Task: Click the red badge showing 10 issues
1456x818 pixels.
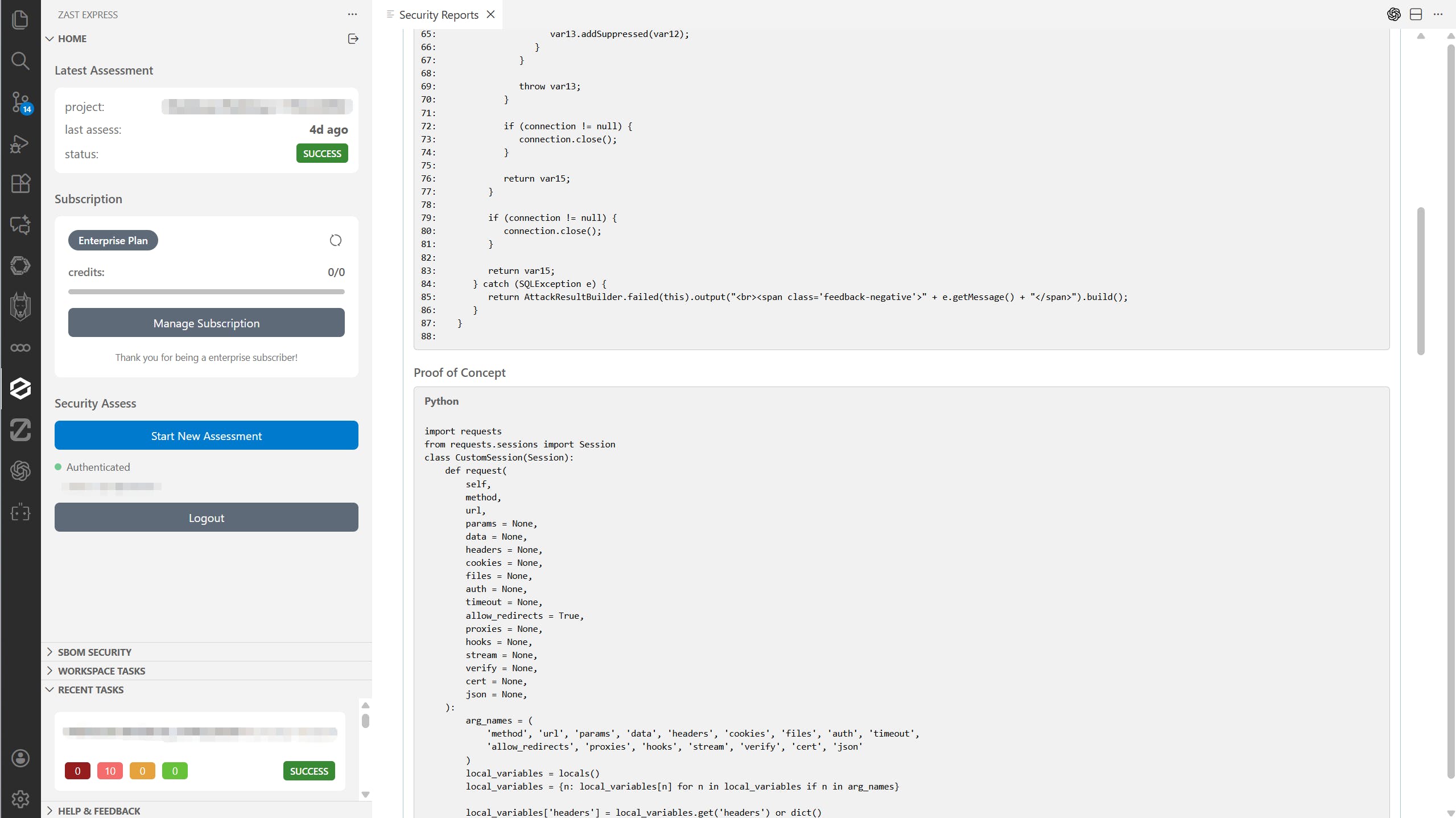Action: pyautogui.click(x=110, y=771)
